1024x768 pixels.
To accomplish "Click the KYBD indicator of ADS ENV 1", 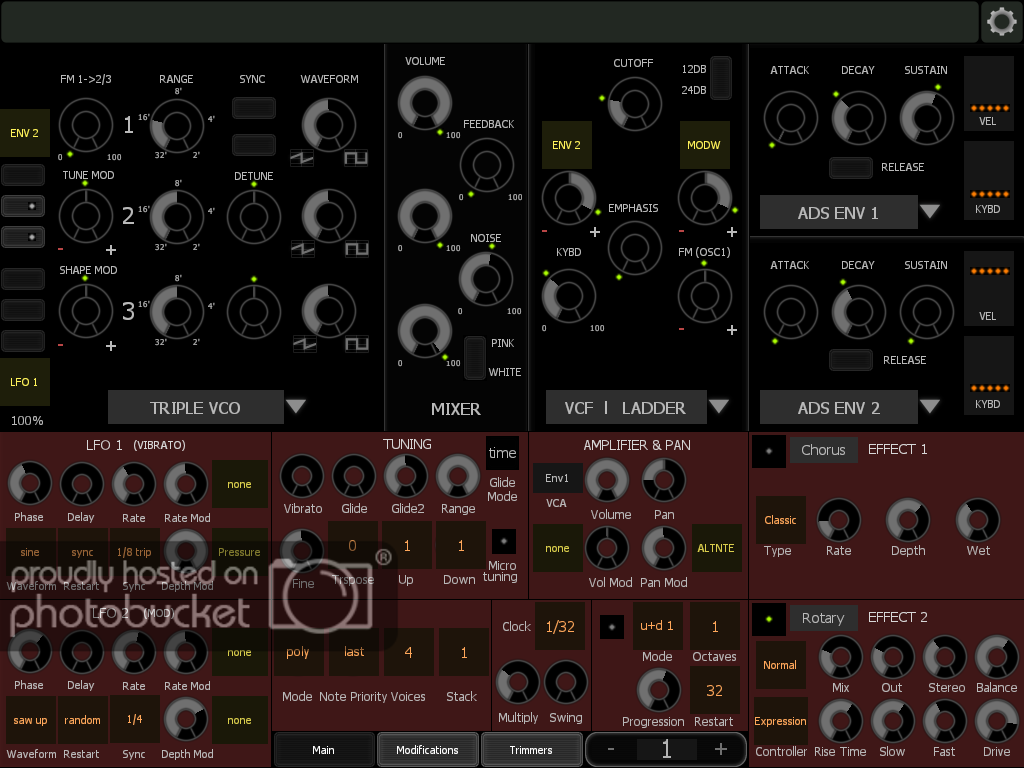I will tap(989, 180).
